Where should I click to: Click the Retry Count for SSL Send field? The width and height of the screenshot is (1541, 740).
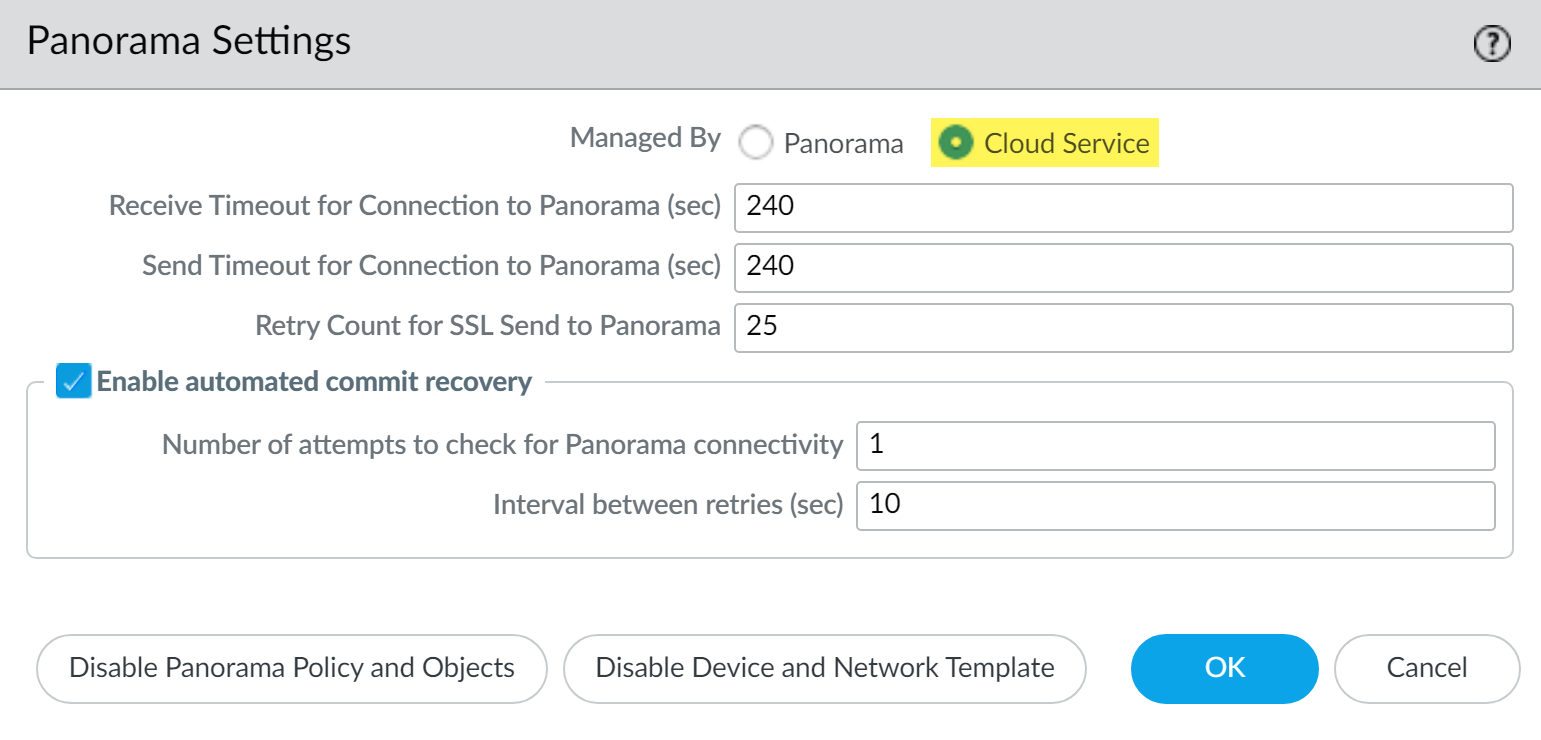tap(1122, 327)
